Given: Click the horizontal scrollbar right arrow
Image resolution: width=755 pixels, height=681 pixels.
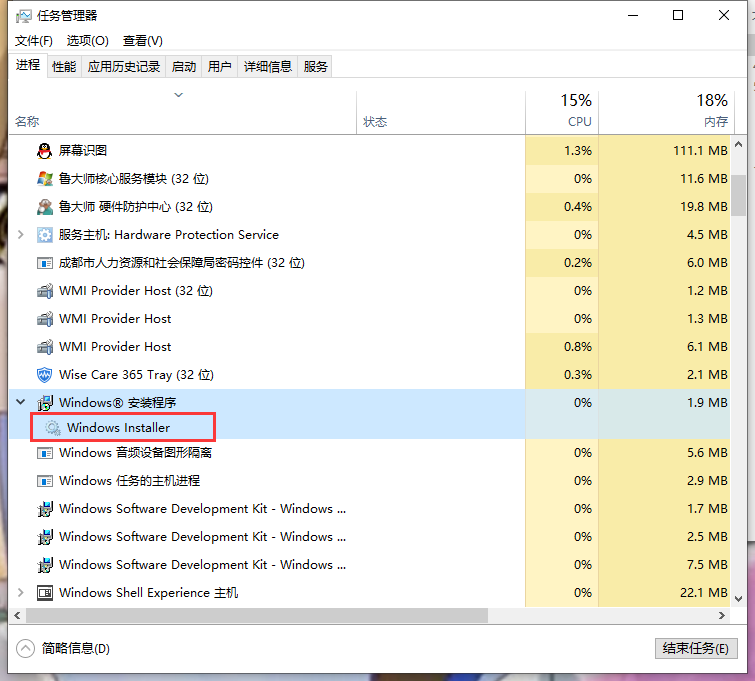Looking at the screenshot, I should (x=721, y=616).
